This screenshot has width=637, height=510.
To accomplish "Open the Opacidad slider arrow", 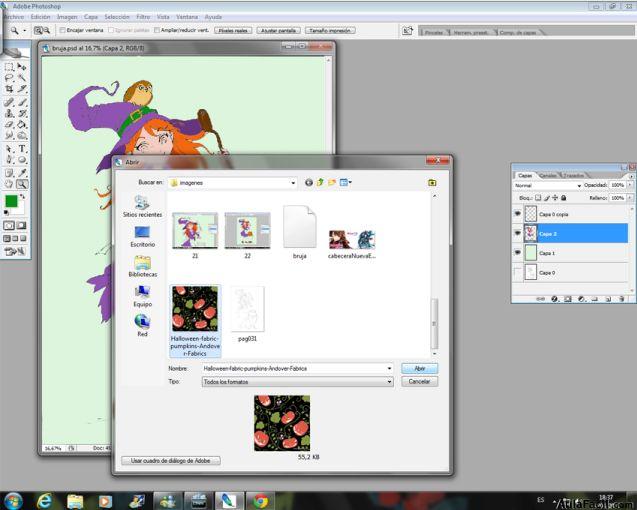I will [630, 185].
